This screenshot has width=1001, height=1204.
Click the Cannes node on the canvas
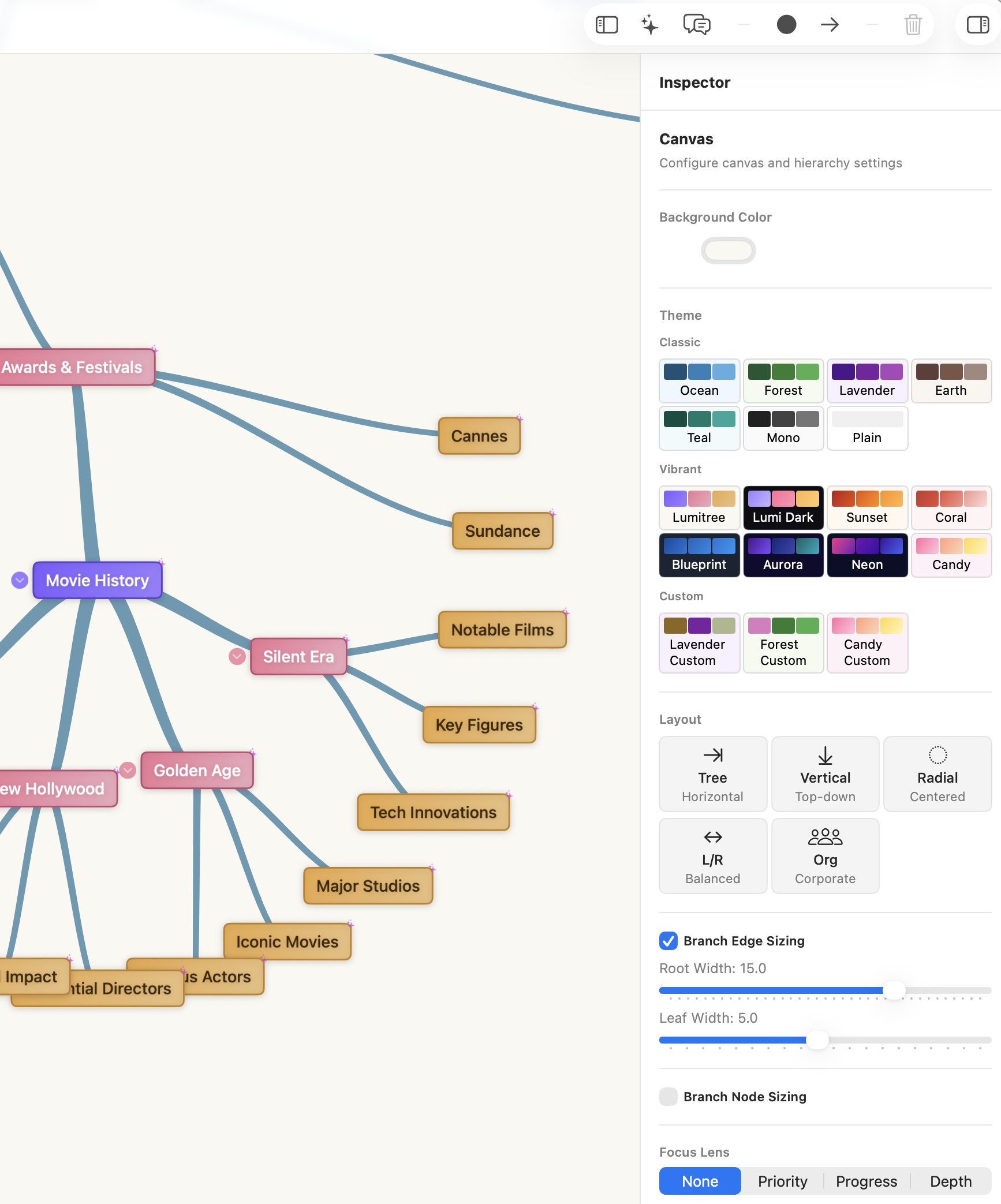pyautogui.click(x=479, y=436)
